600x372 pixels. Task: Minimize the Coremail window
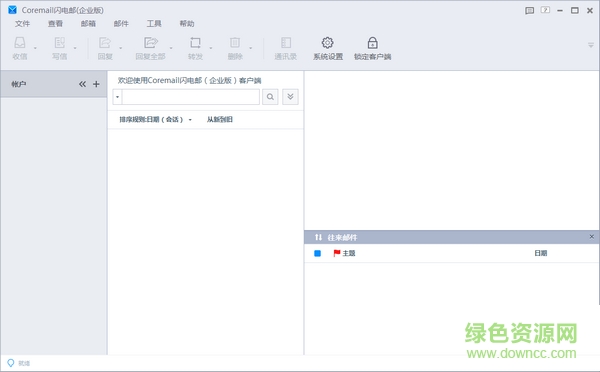click(560, 11)
